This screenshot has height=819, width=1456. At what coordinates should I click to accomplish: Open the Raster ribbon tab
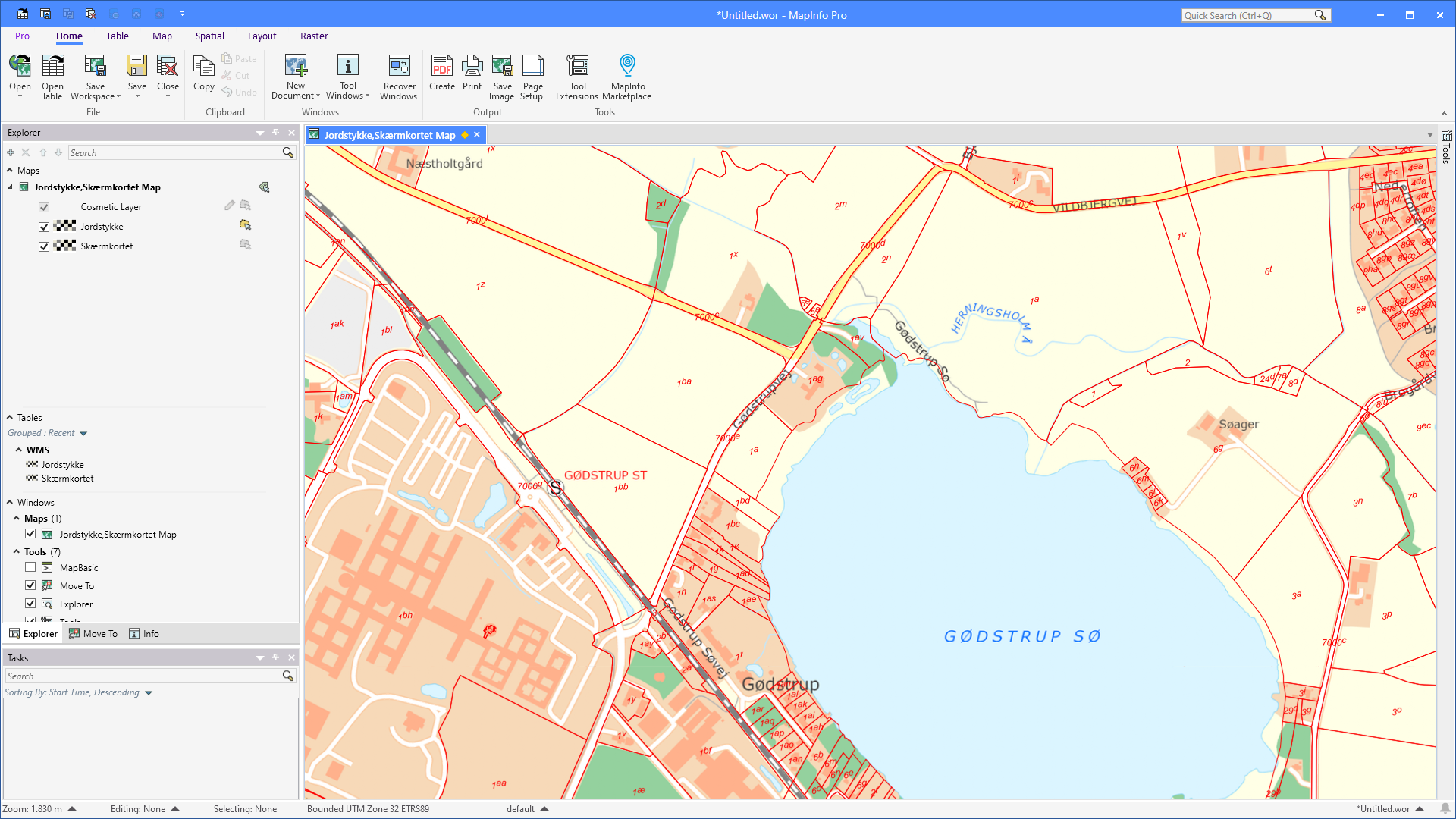point(314,36)
